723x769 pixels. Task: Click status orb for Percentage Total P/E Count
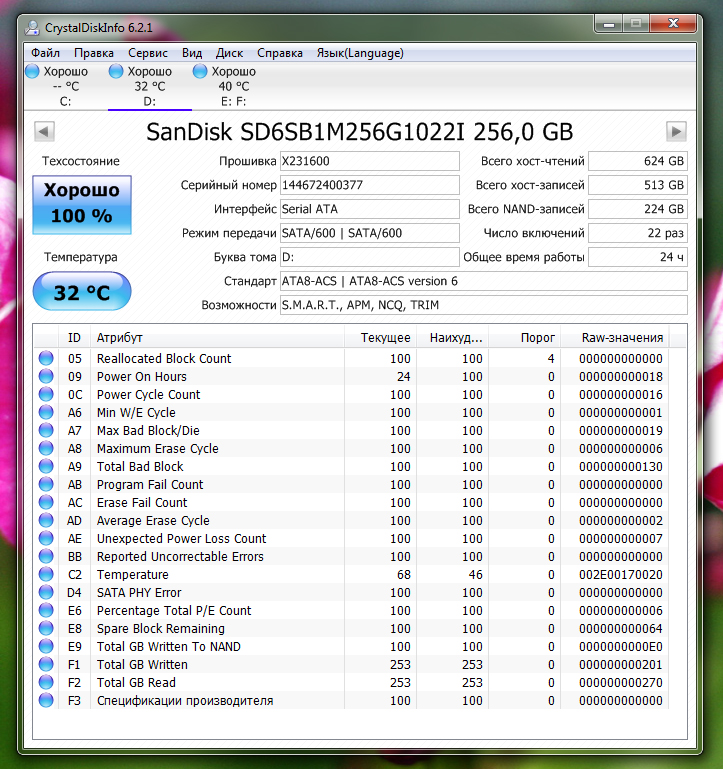(46, 610)
